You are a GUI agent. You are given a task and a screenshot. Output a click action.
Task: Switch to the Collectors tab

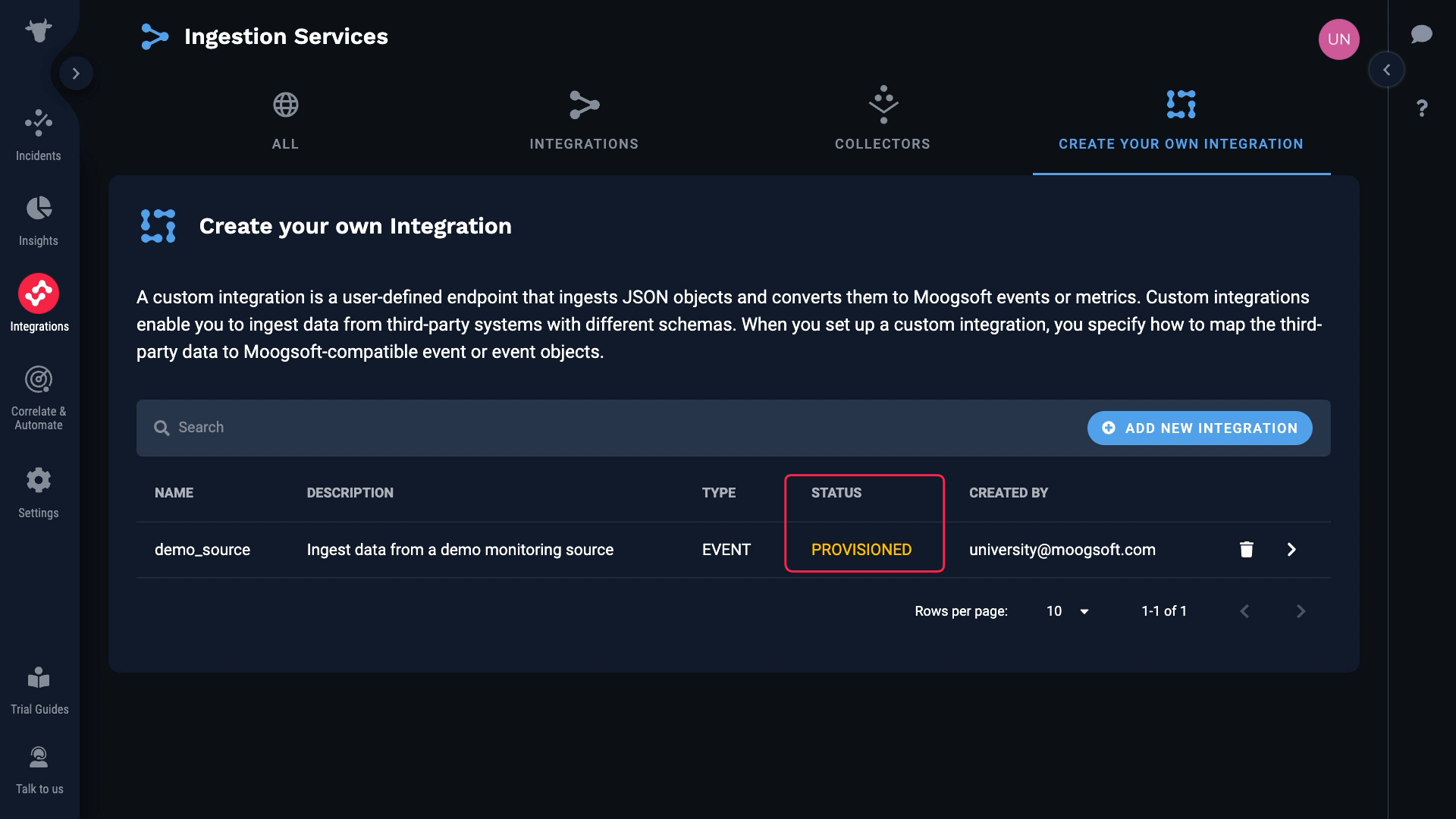pos(882,121)
